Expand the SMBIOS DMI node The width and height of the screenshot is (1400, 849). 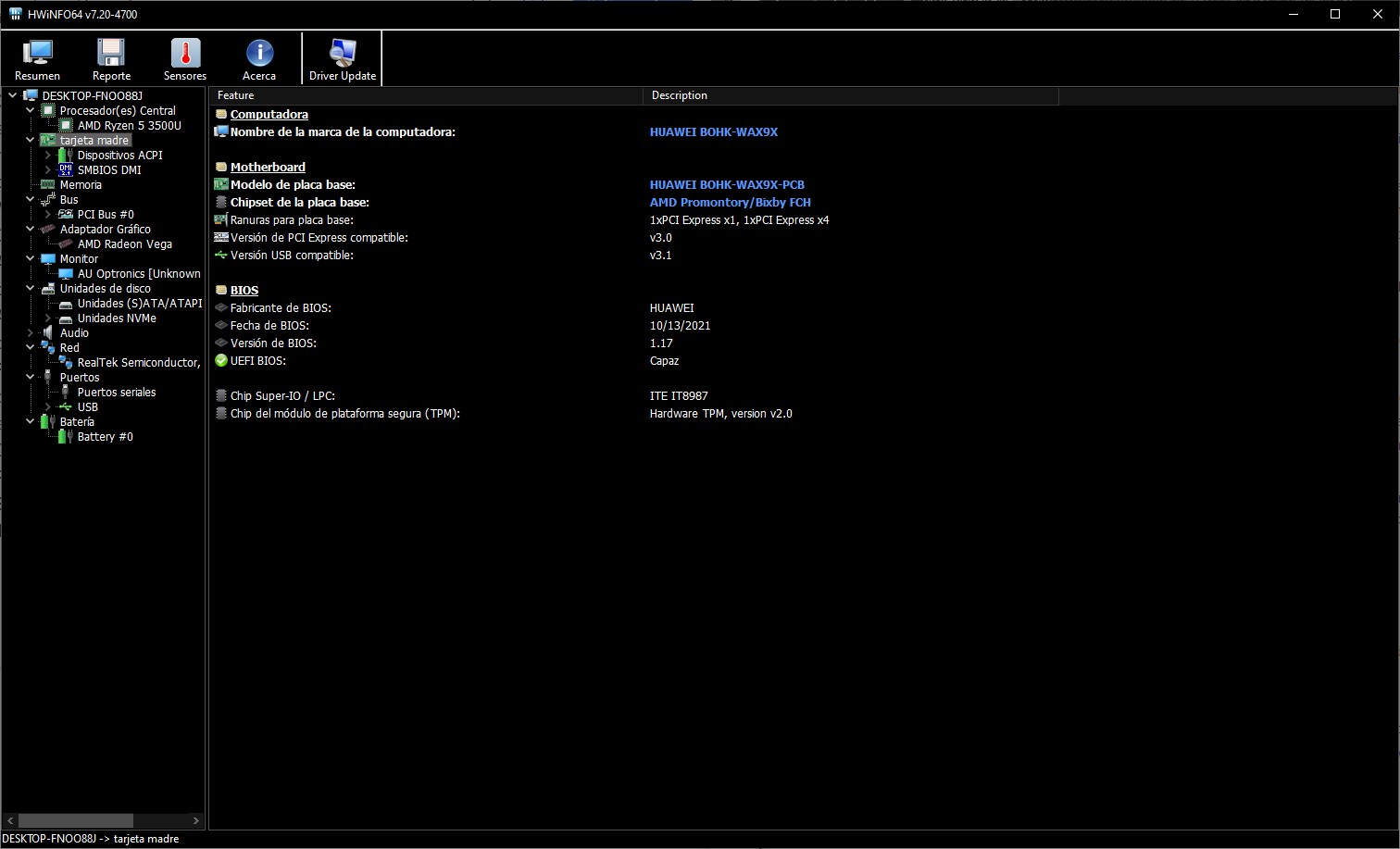pyautogui.click(x=47, y=169)
